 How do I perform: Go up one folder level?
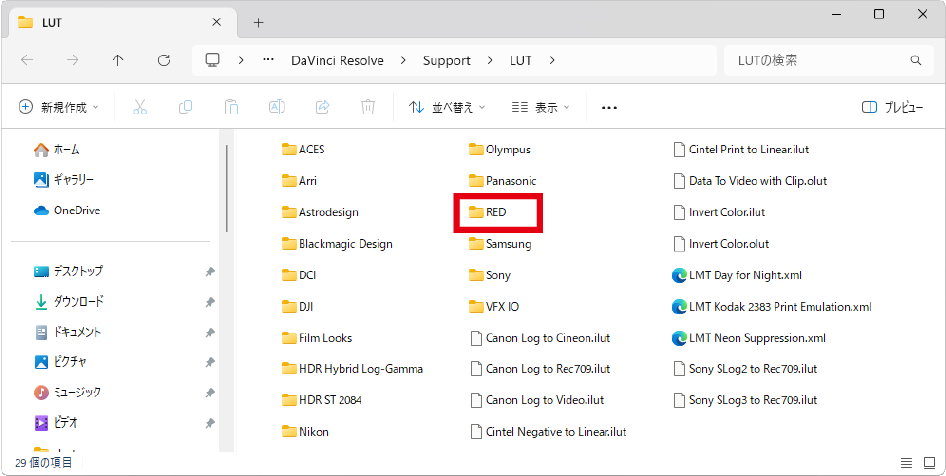click(118, 60)
